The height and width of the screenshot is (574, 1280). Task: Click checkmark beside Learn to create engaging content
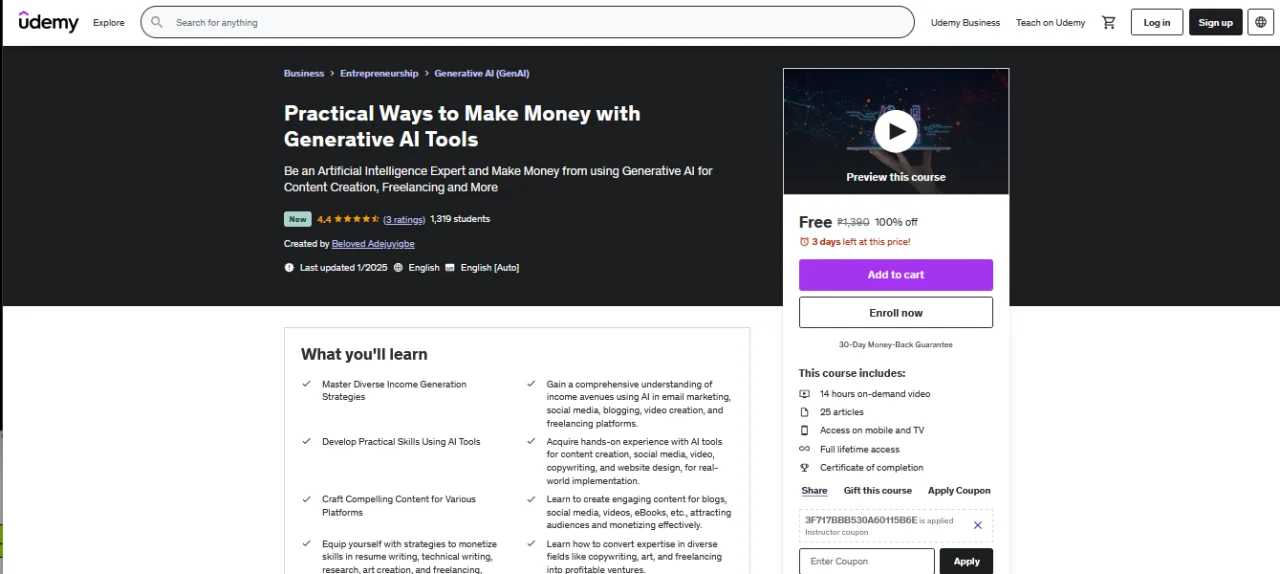(x=531, y=499)
